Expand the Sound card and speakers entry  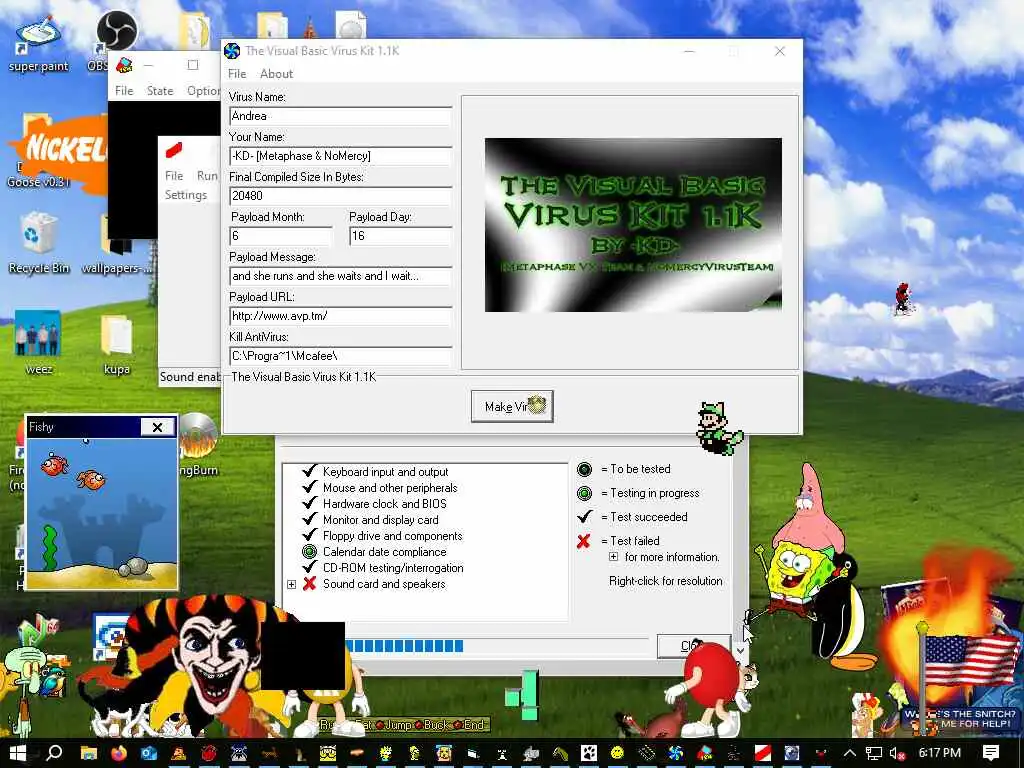[x=291, y=584]
